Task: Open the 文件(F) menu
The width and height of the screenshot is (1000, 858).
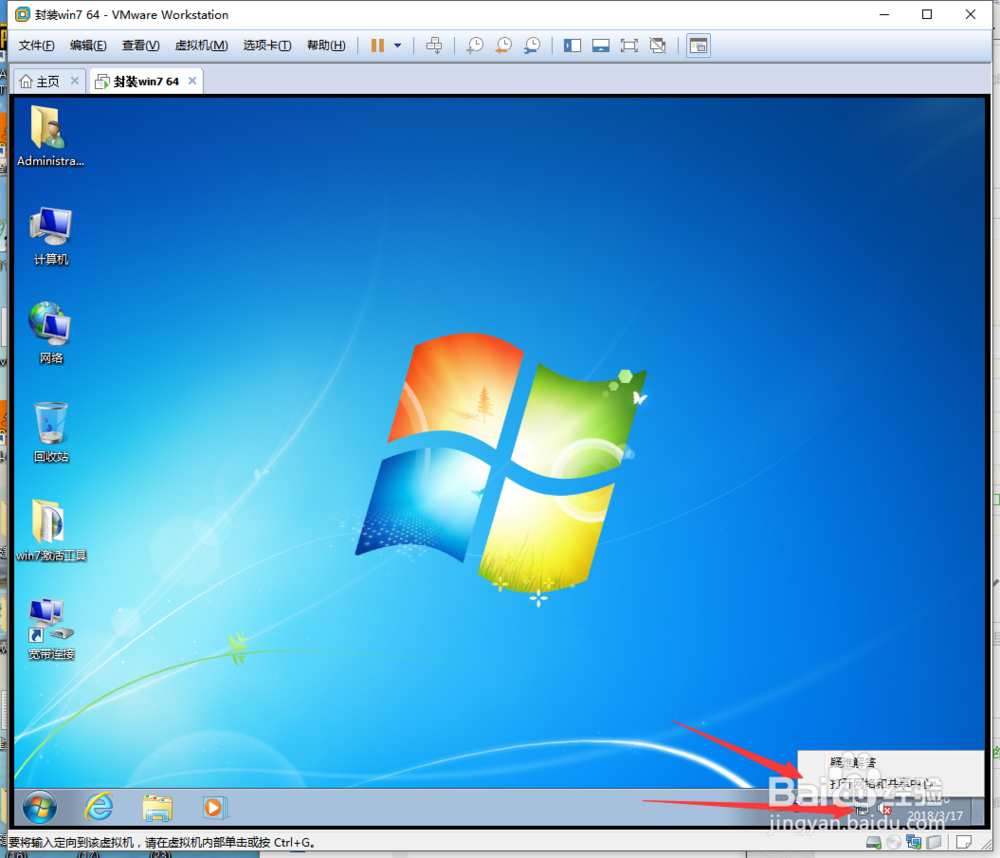Action: (x=36, y=45)
